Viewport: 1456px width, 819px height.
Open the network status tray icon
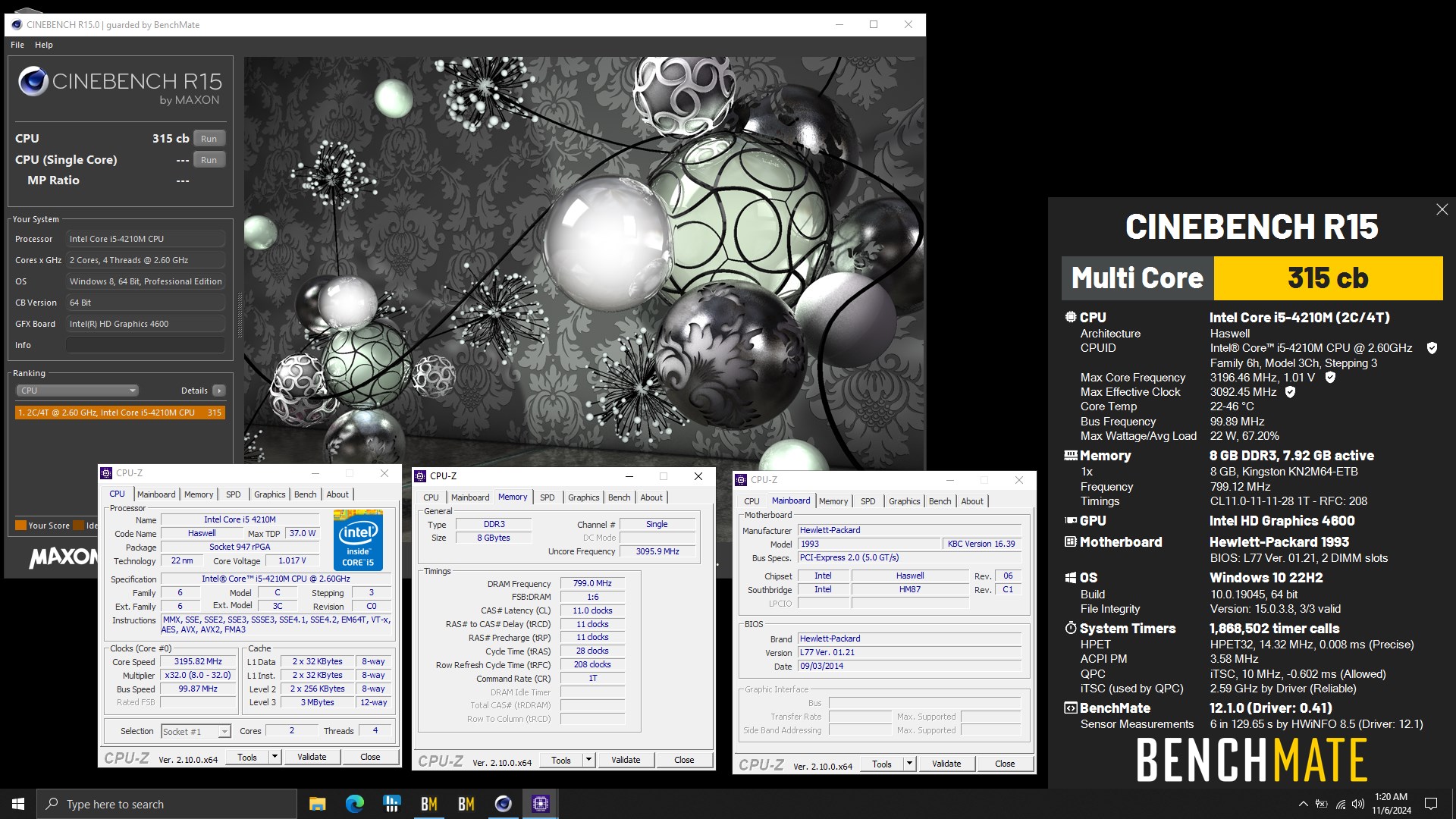pyautogui.click(x=1340, y=804)
